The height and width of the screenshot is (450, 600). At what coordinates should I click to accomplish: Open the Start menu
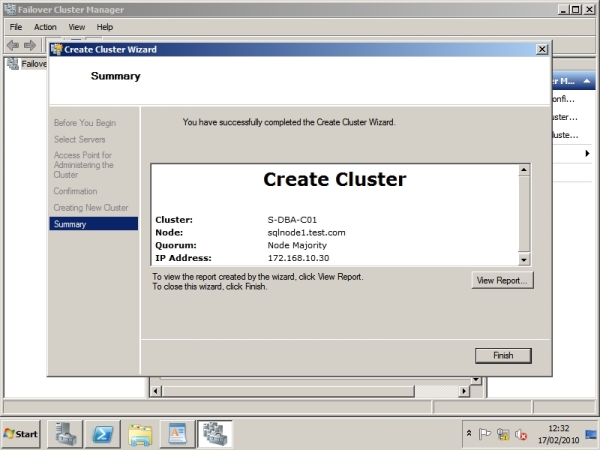point(21,434)
